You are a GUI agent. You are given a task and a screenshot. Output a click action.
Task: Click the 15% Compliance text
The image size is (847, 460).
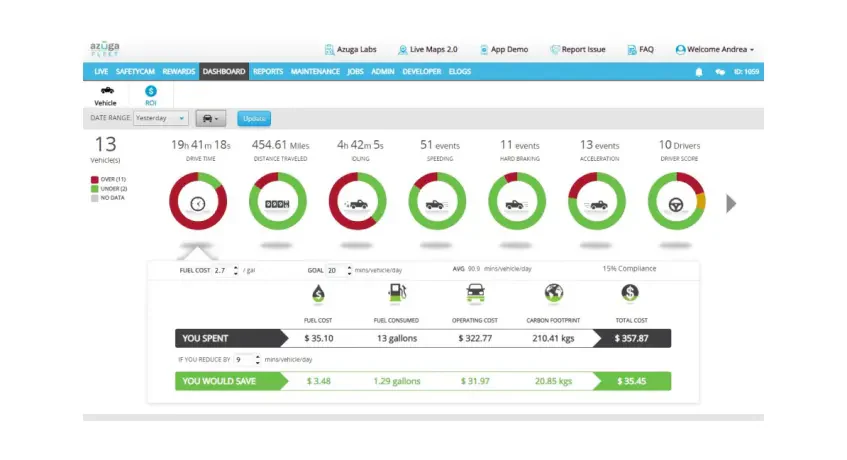629,268
